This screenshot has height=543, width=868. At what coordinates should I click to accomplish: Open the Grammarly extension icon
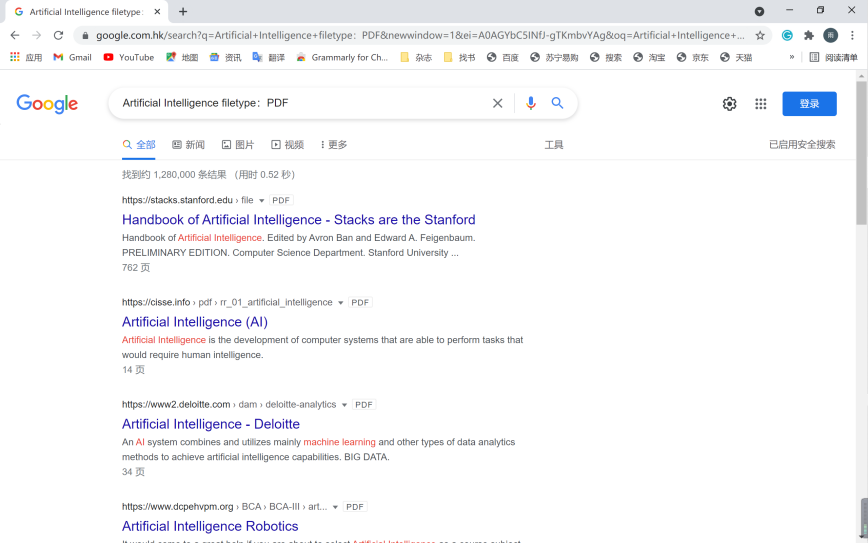(787, 35)
